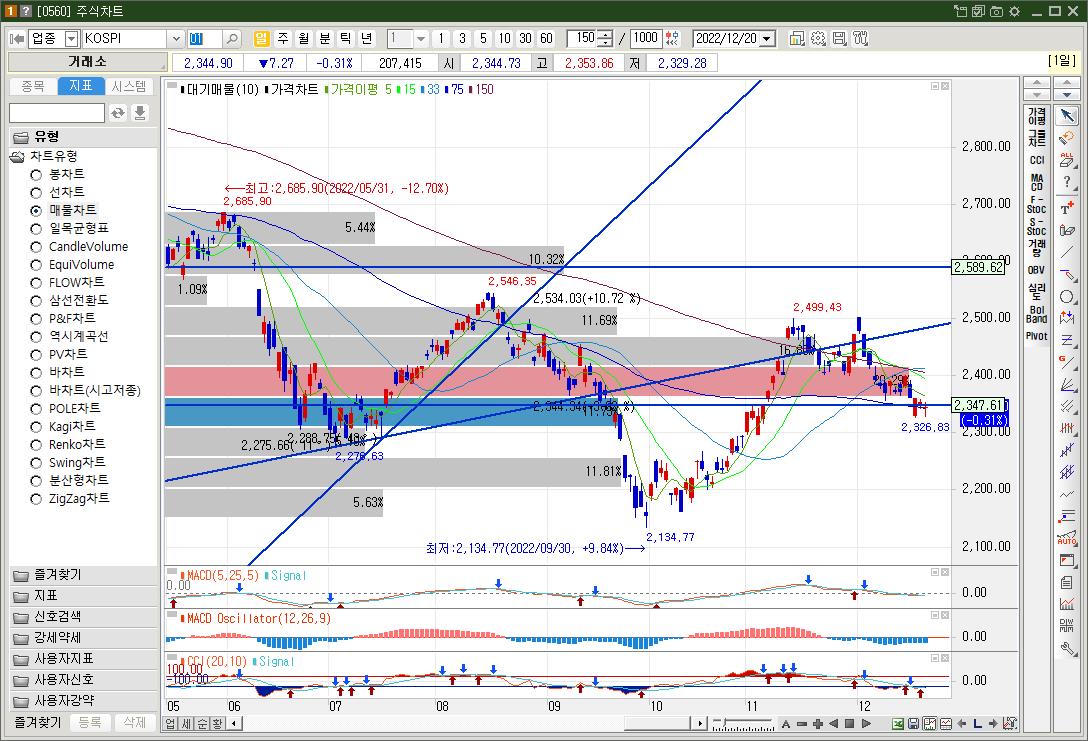Click the 60 minute interval button
Viewport: 1088px width, 741px height.
[x=547, y=39]
